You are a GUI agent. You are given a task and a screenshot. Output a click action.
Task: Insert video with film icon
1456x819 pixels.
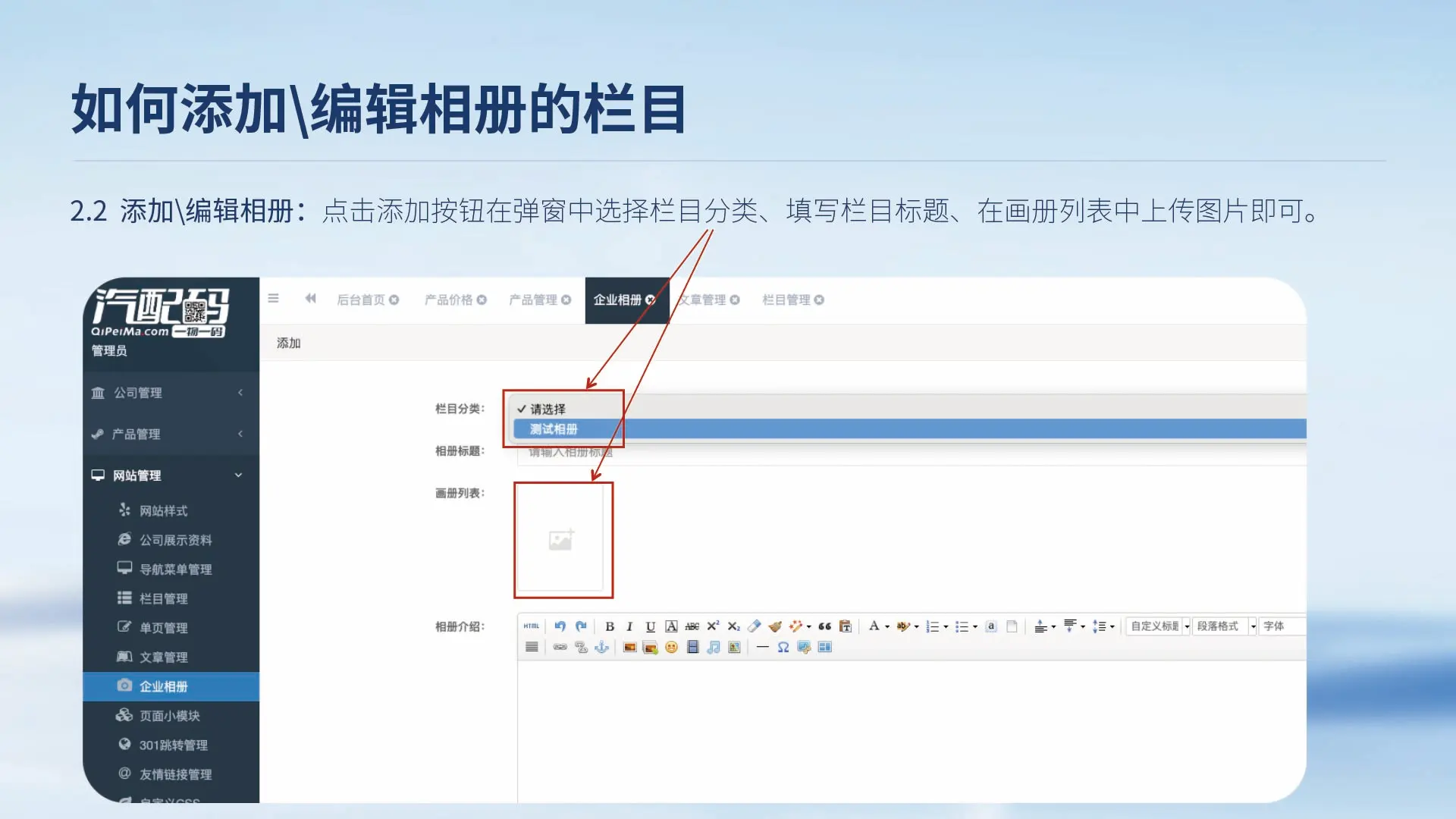point(692,647)
